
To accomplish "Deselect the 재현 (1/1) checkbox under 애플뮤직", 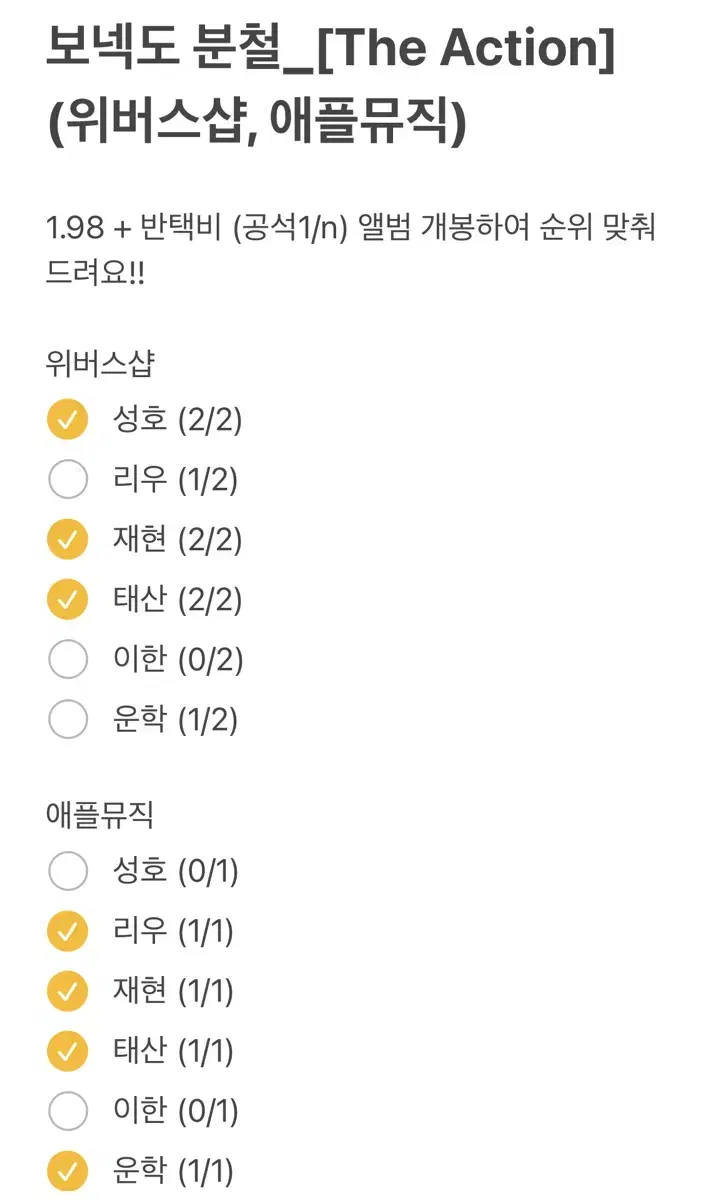I will coord(67,991).
